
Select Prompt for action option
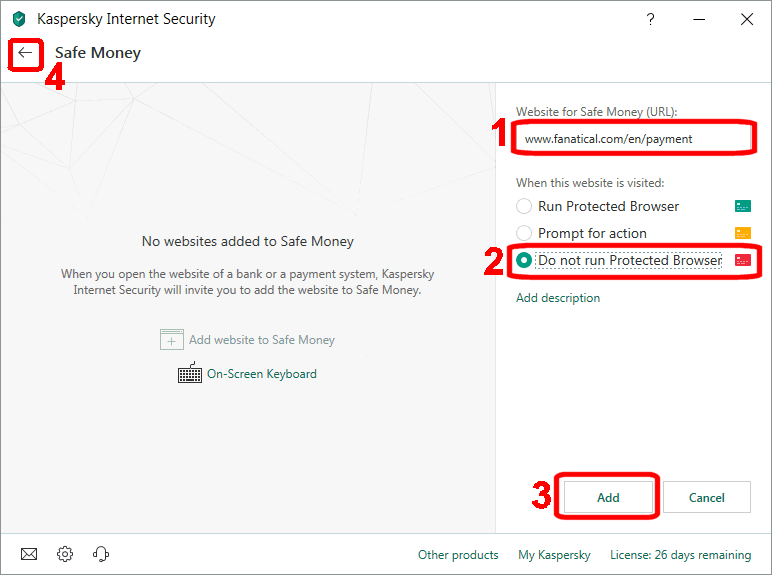click(581, 233)
